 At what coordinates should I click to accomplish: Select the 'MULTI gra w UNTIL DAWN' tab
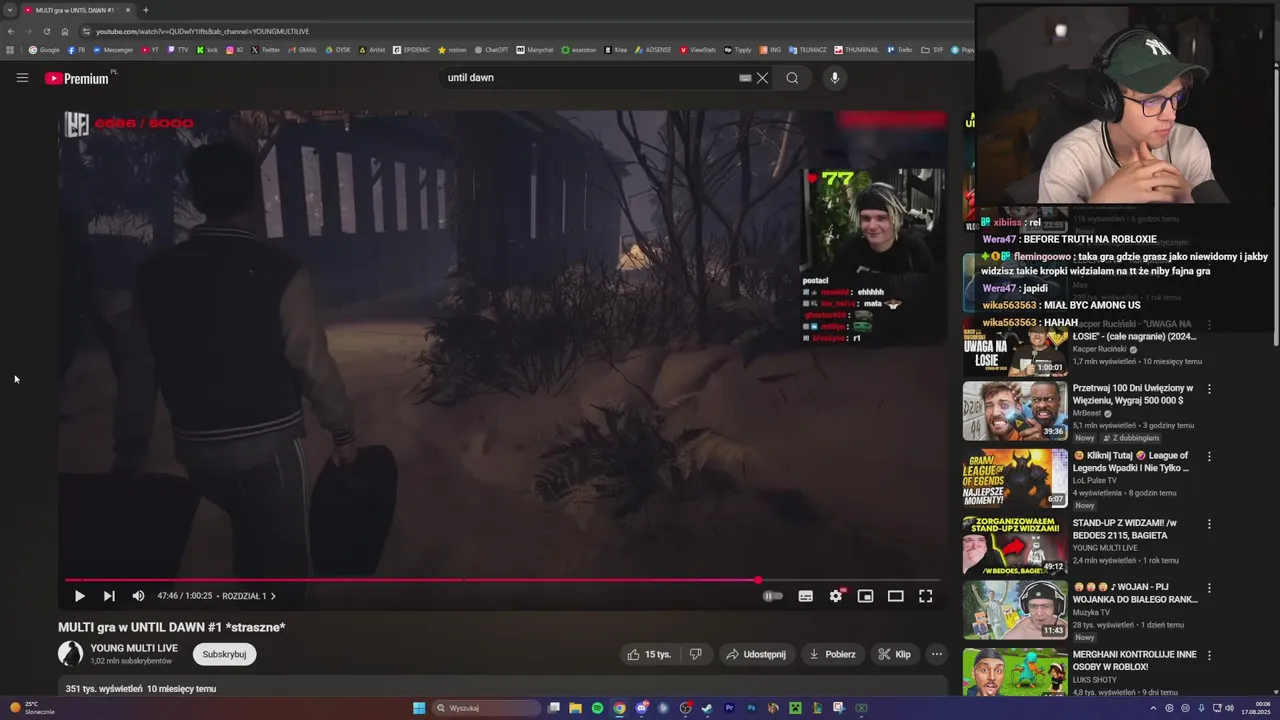[76, 10]
